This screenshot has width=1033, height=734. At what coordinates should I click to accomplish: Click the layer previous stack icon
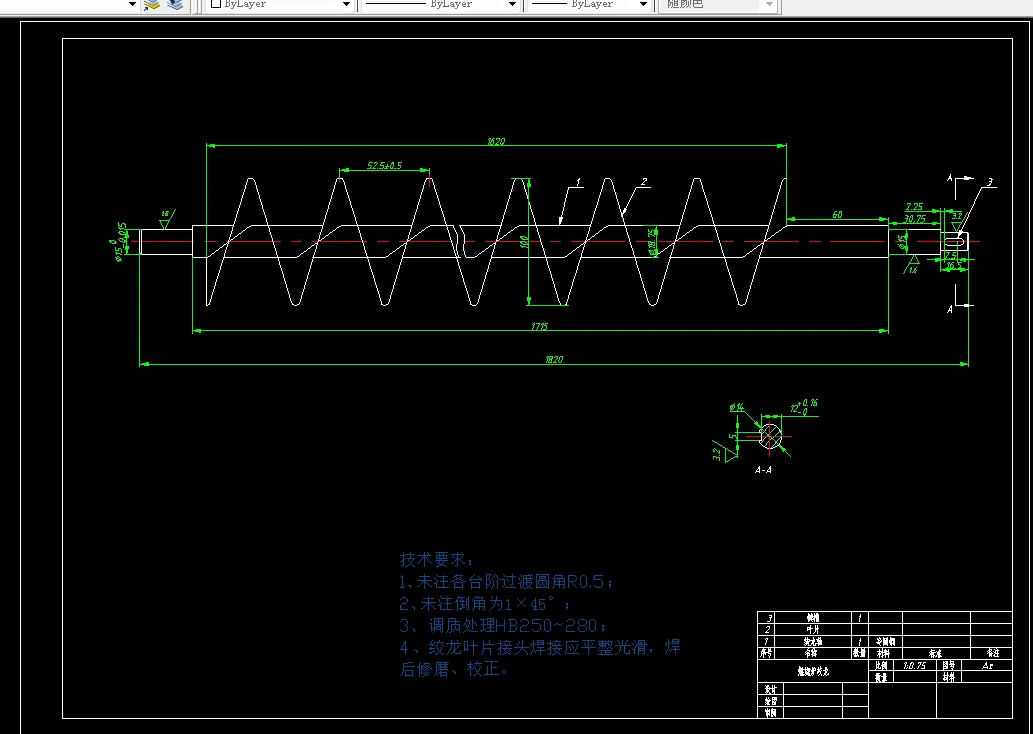175,5
